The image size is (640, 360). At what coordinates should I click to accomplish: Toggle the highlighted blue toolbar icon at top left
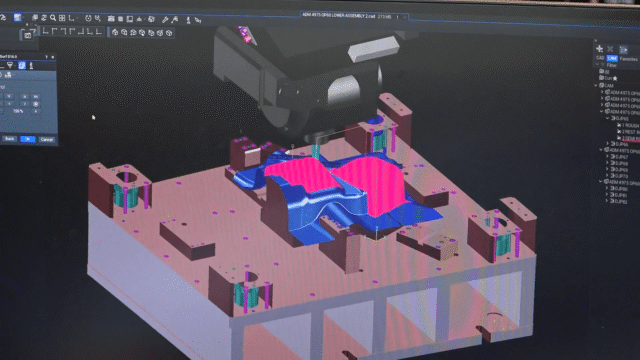(17, 17)
